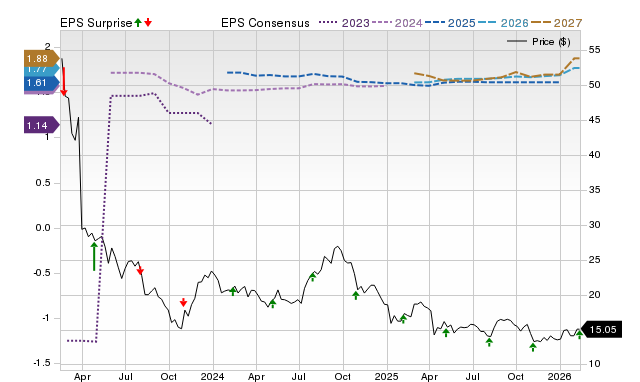The width and height of the screenshot is (640, 382).
Task: Click the EPS Surprise legend label
Action: pos(96,23)
